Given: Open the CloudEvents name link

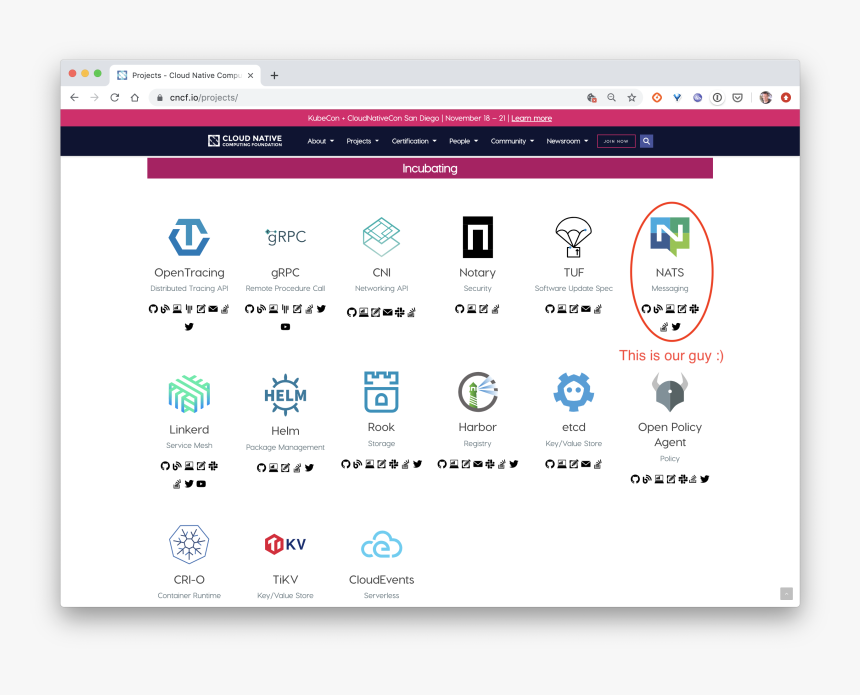Looking at the screenshot, I should (381, 579).
